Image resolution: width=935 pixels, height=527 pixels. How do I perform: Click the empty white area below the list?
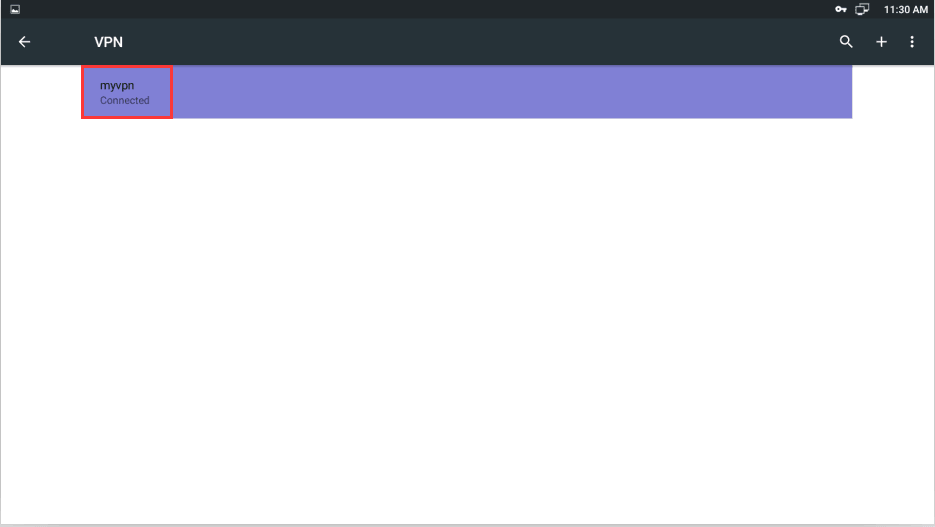(x=468, y=322)
